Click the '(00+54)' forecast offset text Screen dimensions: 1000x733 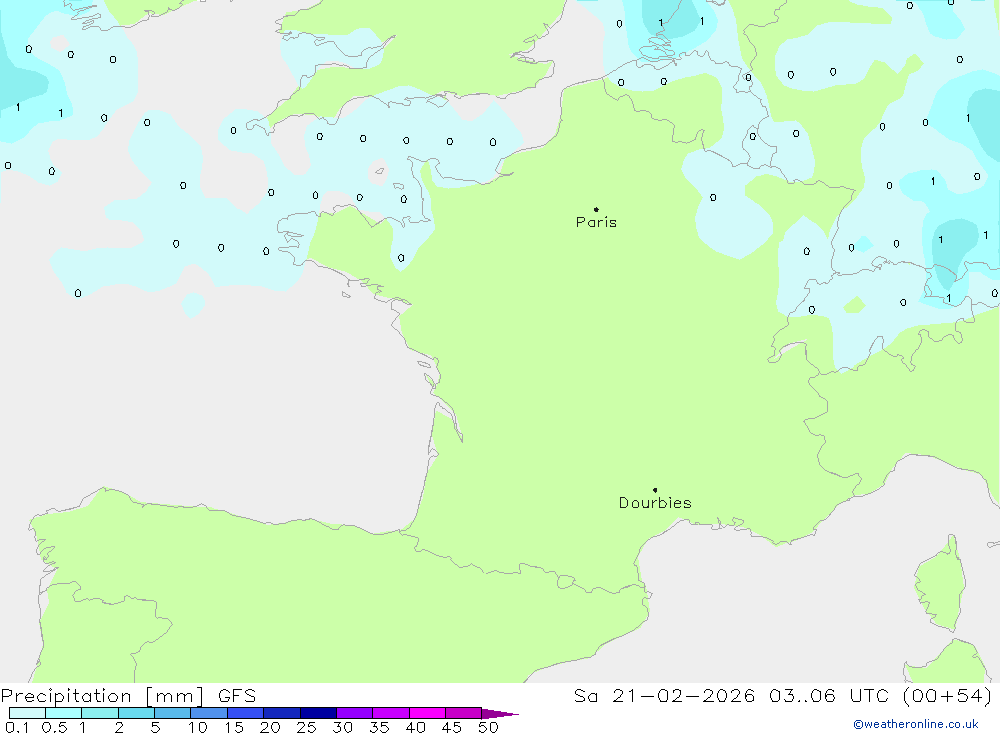948,695
